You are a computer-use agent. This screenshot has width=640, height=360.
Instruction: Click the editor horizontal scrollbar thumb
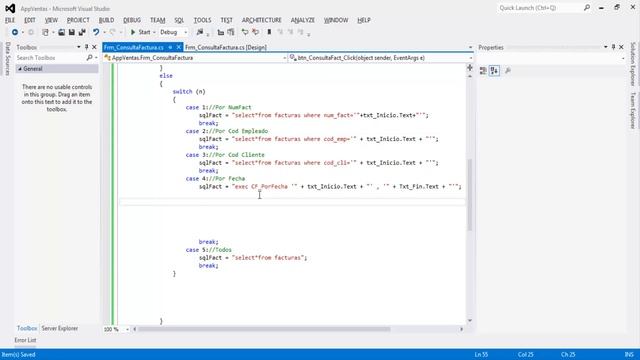[x=264, y=329]
